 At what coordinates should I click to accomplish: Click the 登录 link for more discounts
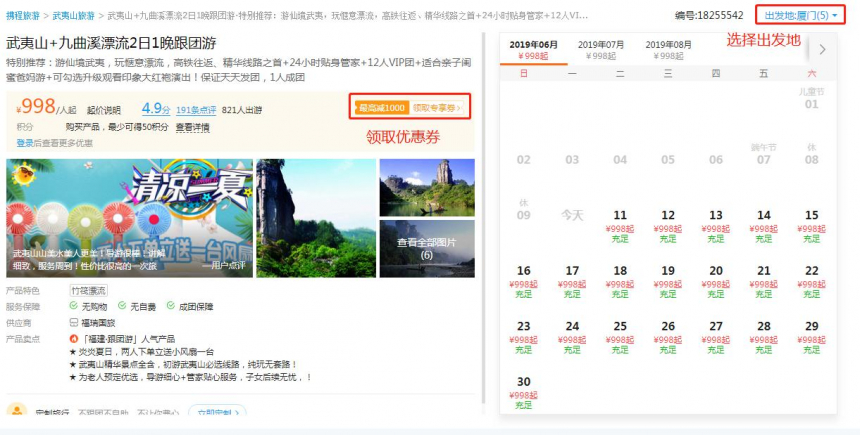[x=25, y=143]
